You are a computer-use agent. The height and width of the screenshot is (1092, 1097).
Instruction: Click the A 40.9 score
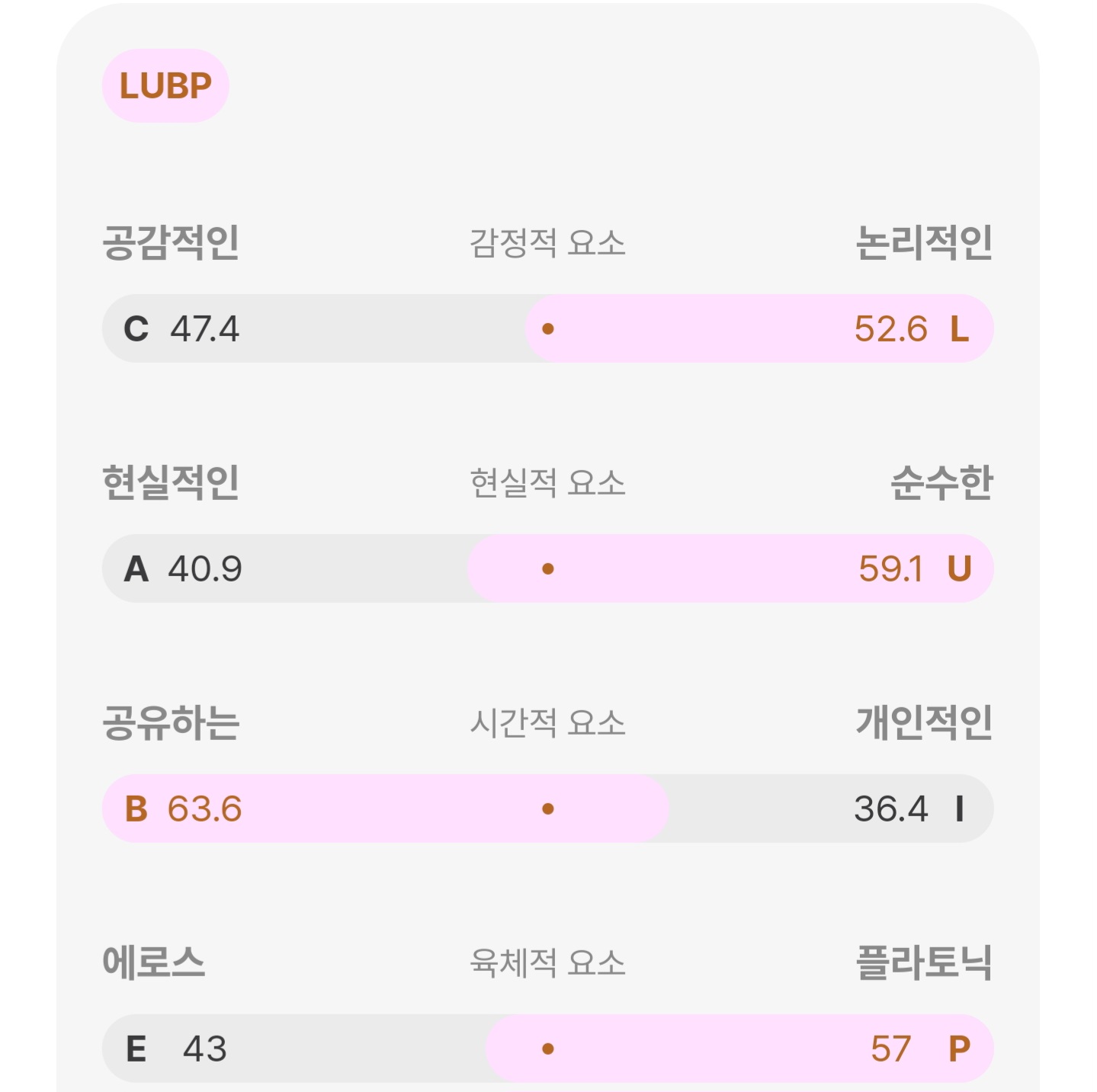pyautogui.click(x=183, y=569)
